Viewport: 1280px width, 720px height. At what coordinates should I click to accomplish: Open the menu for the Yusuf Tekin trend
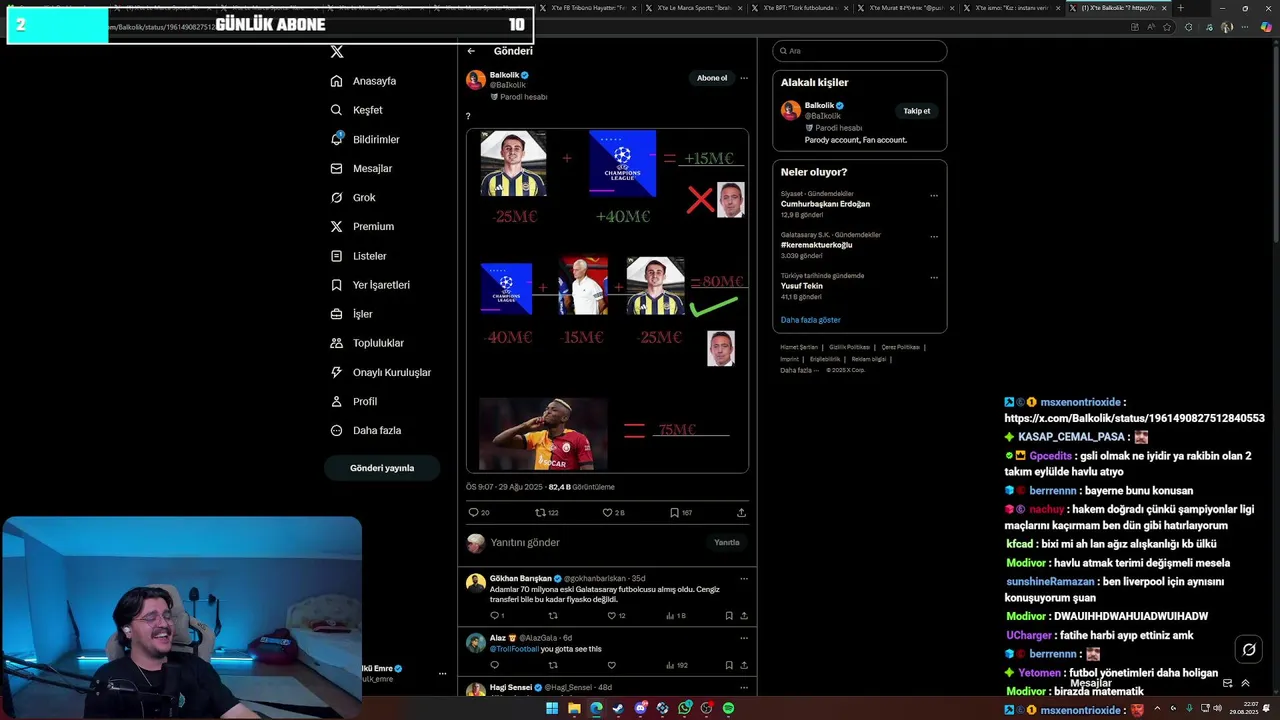point(934,278)
